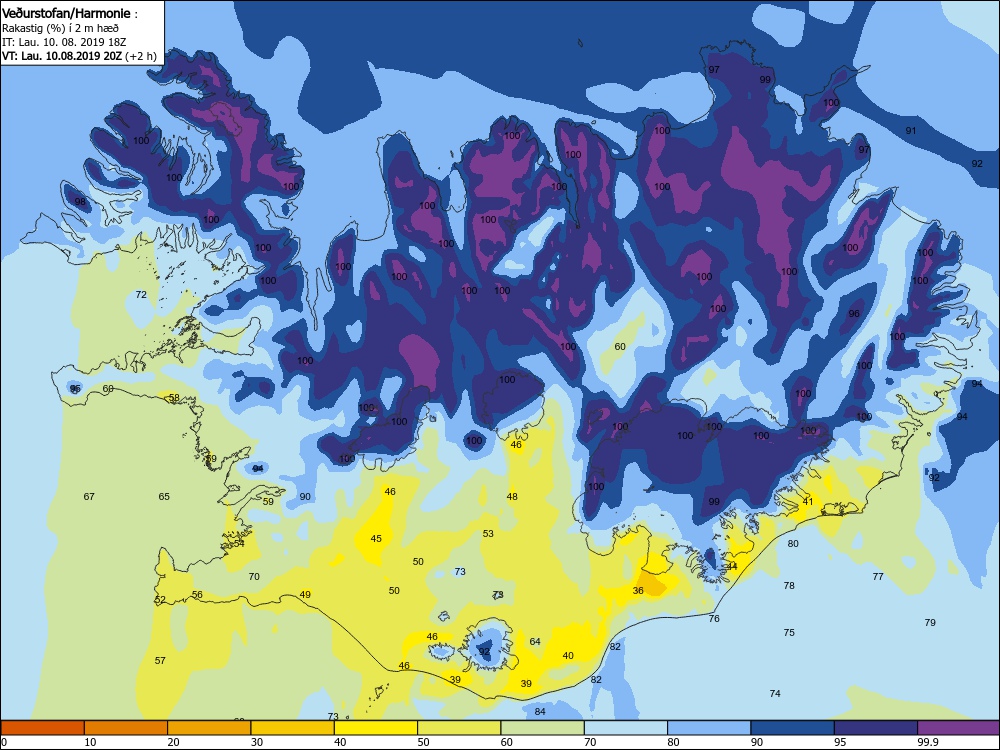Click the 'IT: Lau. 10. 08. 2019 18Z' line
This screenshot has height=750, width=1000.
click(x=64, y=42)
